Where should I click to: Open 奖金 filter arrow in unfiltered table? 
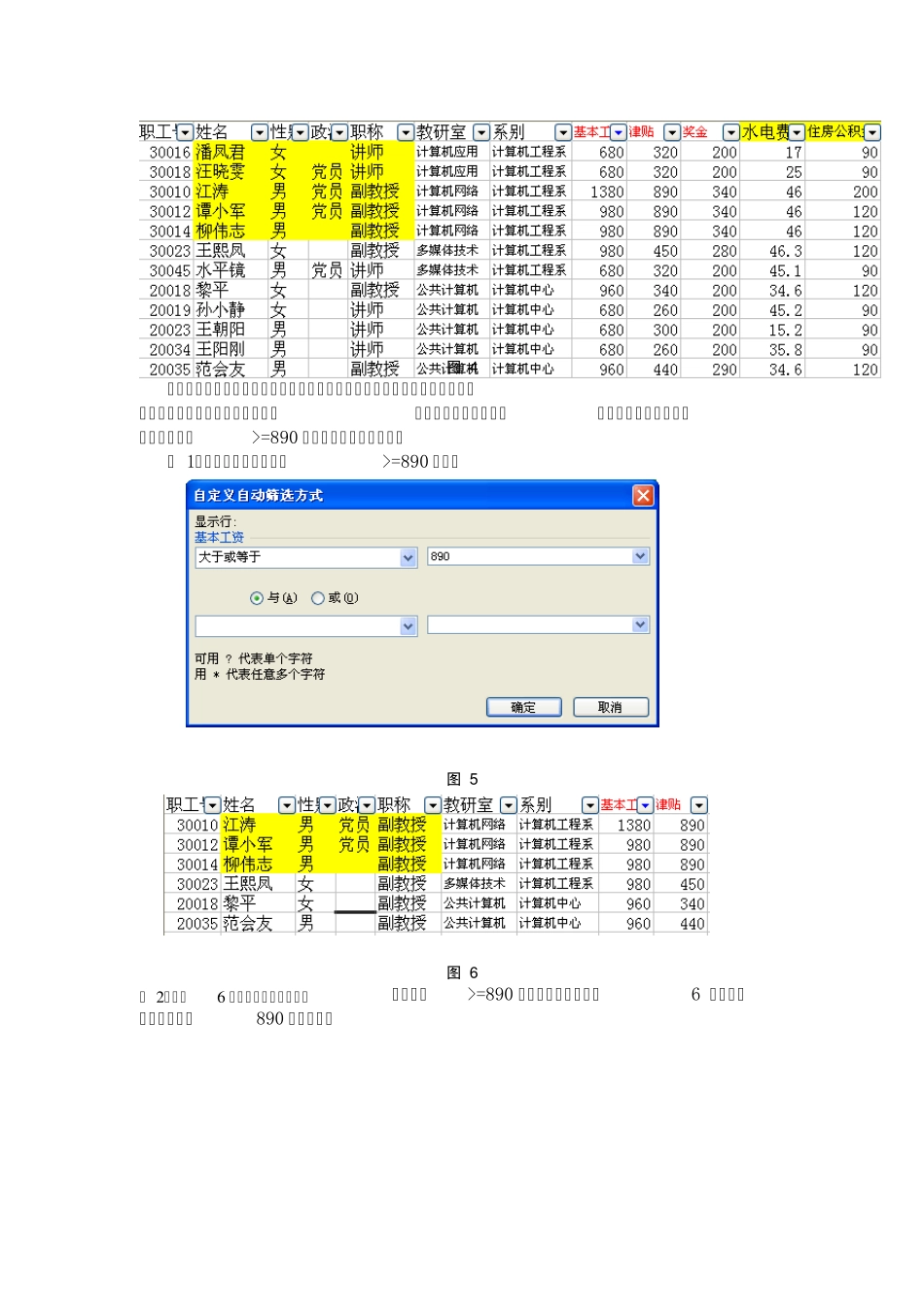pos(731,132)
